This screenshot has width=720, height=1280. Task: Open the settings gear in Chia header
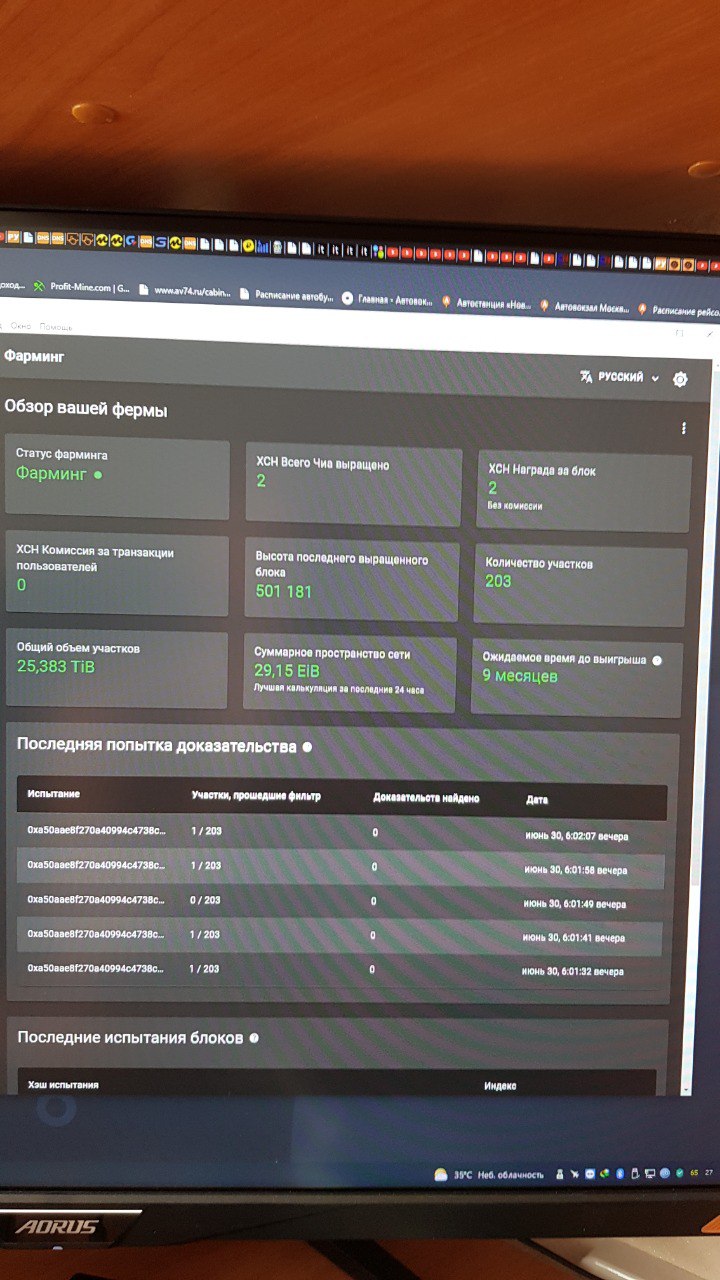tap(681, 379)
